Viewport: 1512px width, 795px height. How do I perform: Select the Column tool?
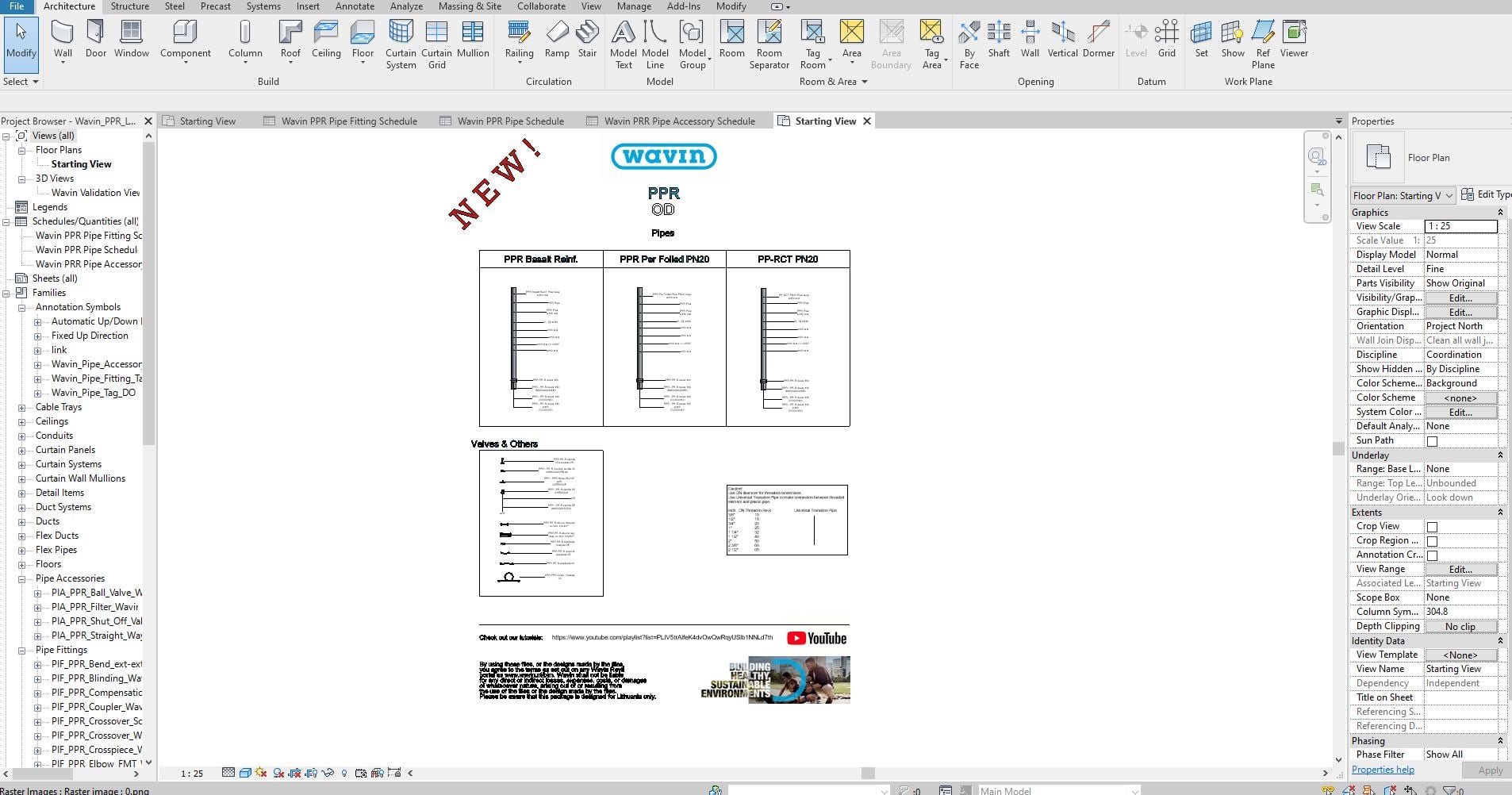(x=245, y=40)
